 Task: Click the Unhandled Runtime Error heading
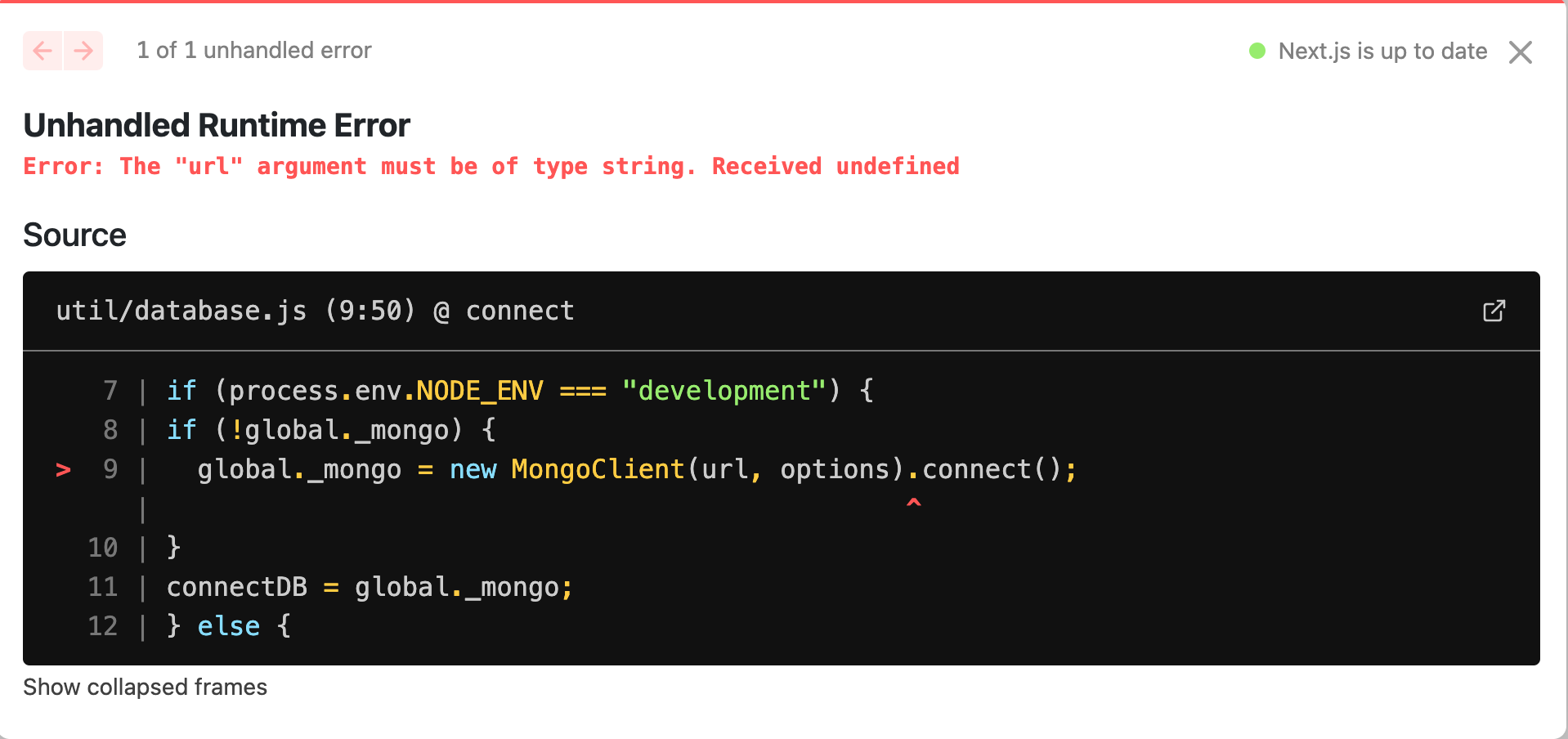click(217, 125)
